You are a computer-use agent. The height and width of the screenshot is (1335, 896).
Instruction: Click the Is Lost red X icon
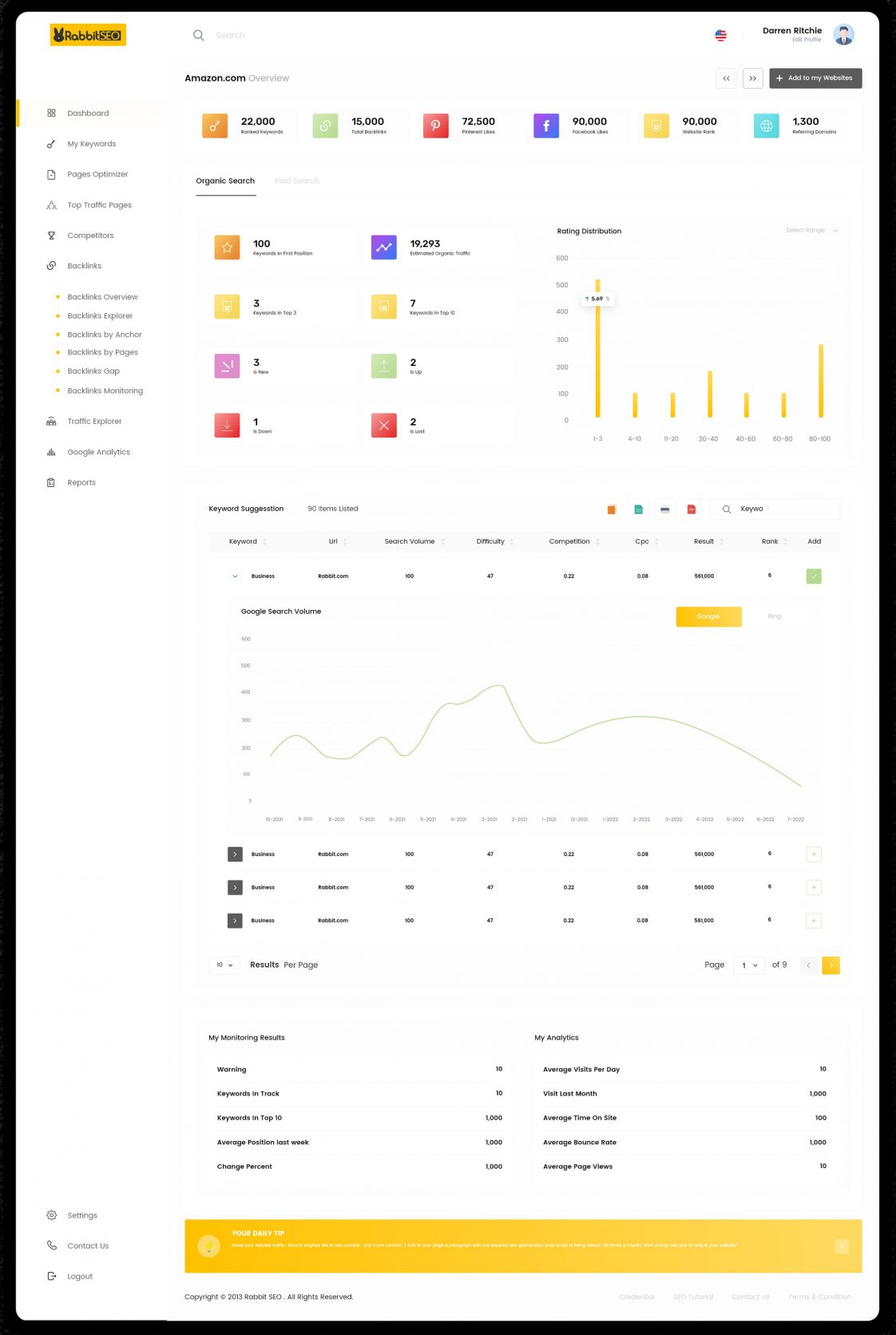click(x=384, y=426)
